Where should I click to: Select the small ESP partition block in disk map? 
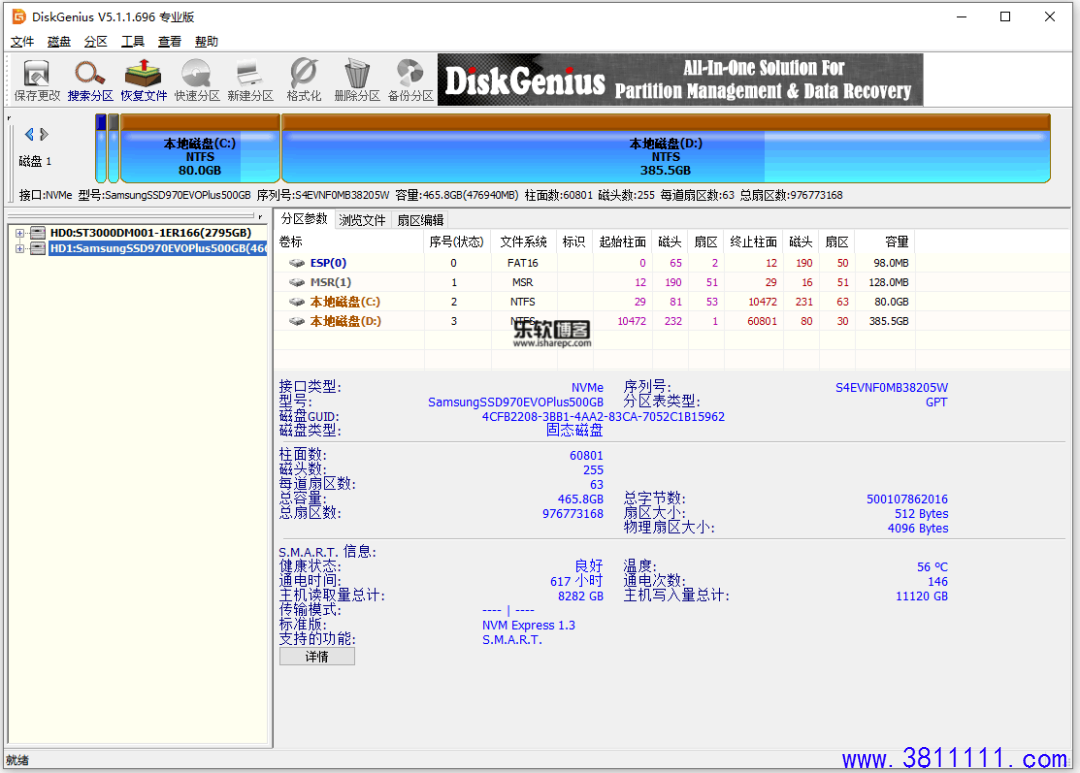coord(101,149)
